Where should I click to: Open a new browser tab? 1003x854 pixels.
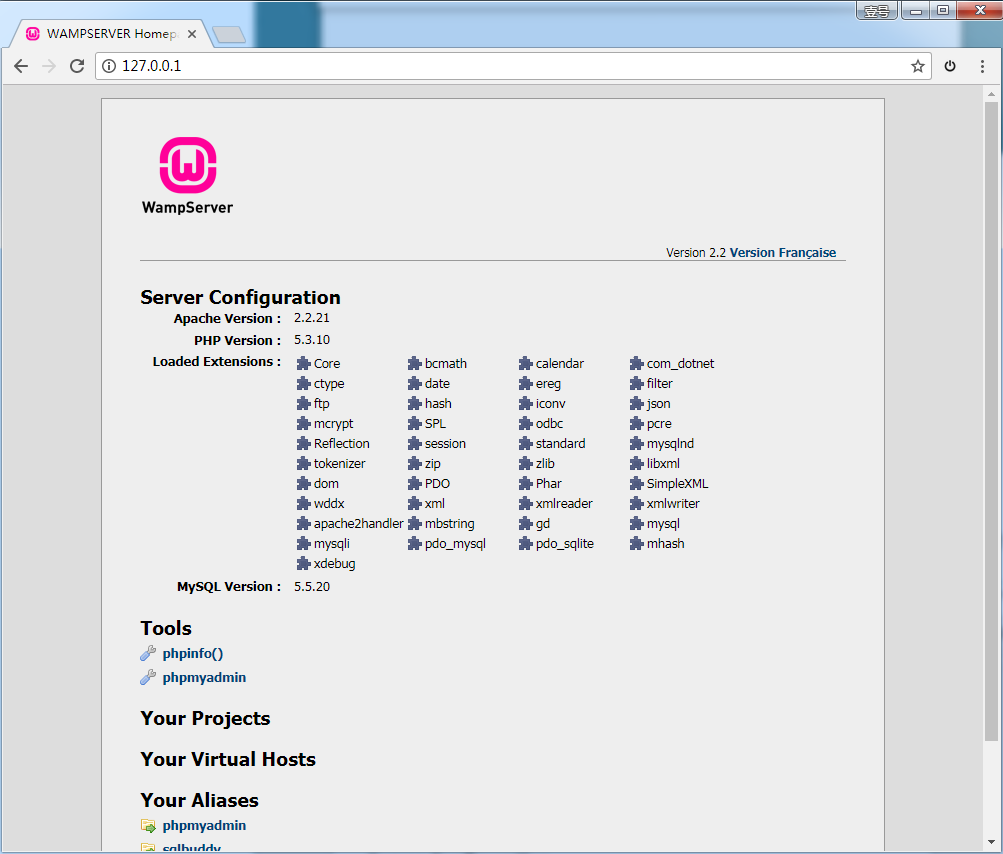pos(229,35)
